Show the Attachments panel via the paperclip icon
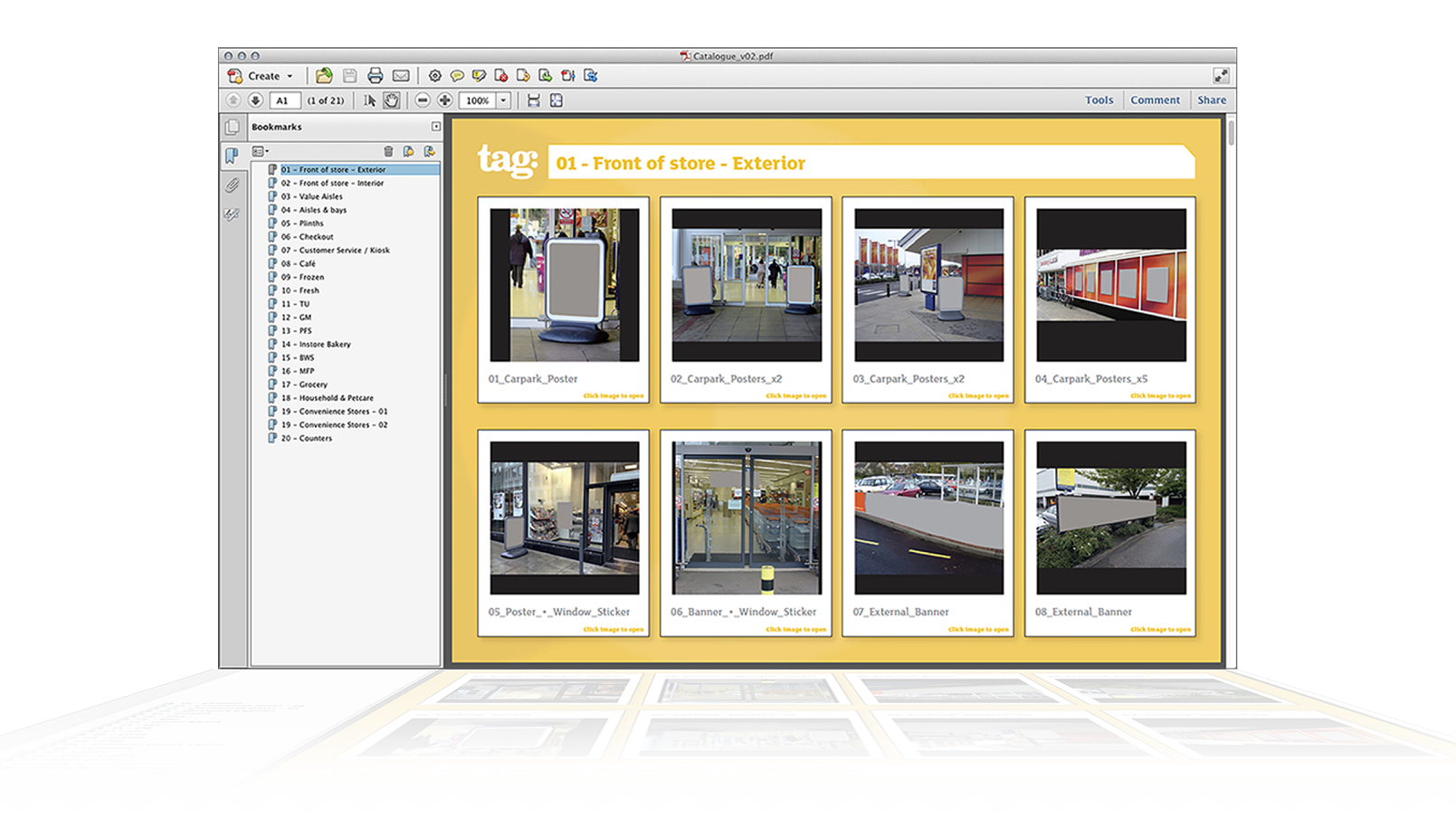The width and height of the screenshot is (1456, 818). 233,185
